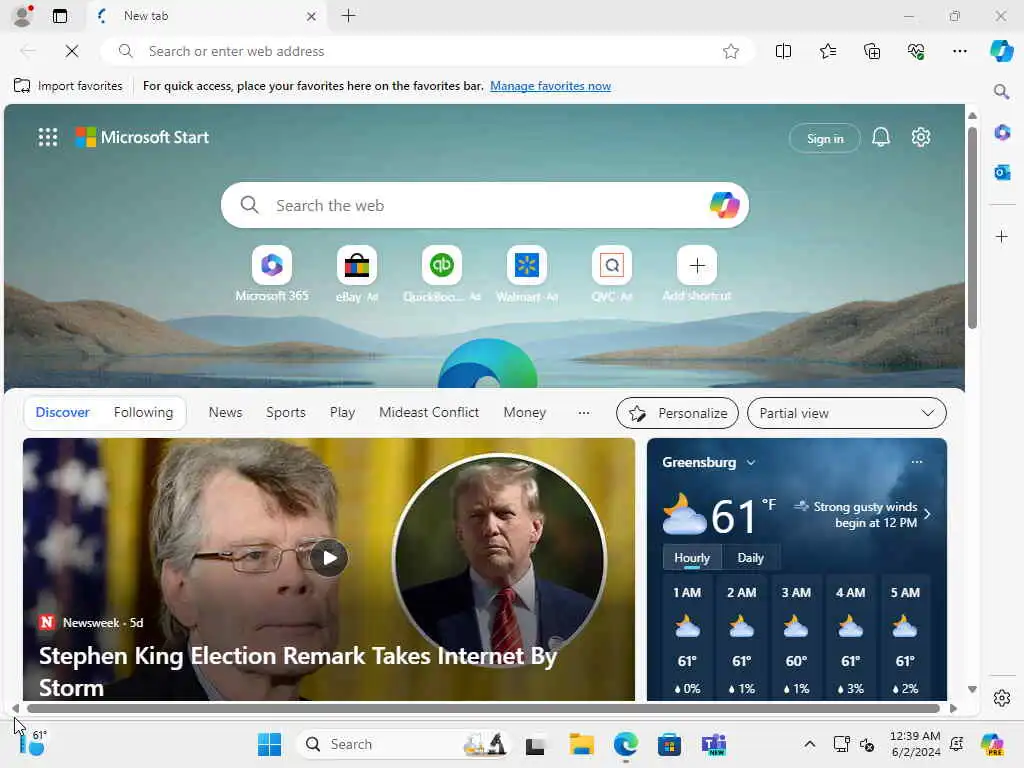Switch weather to Hourly tab
Viewport: 1024px width, 768px height.
[x=692, y=558]
